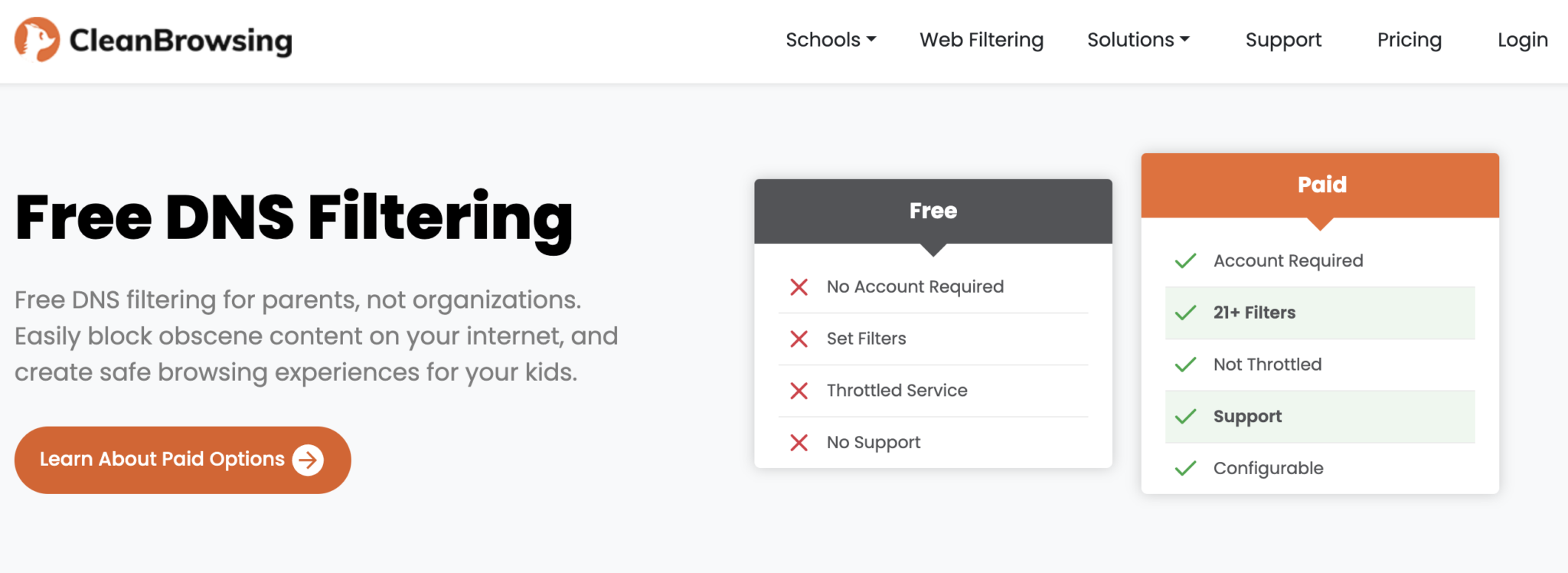Click green checkmark beside 21+ Filters

(x=1185, y=313)
